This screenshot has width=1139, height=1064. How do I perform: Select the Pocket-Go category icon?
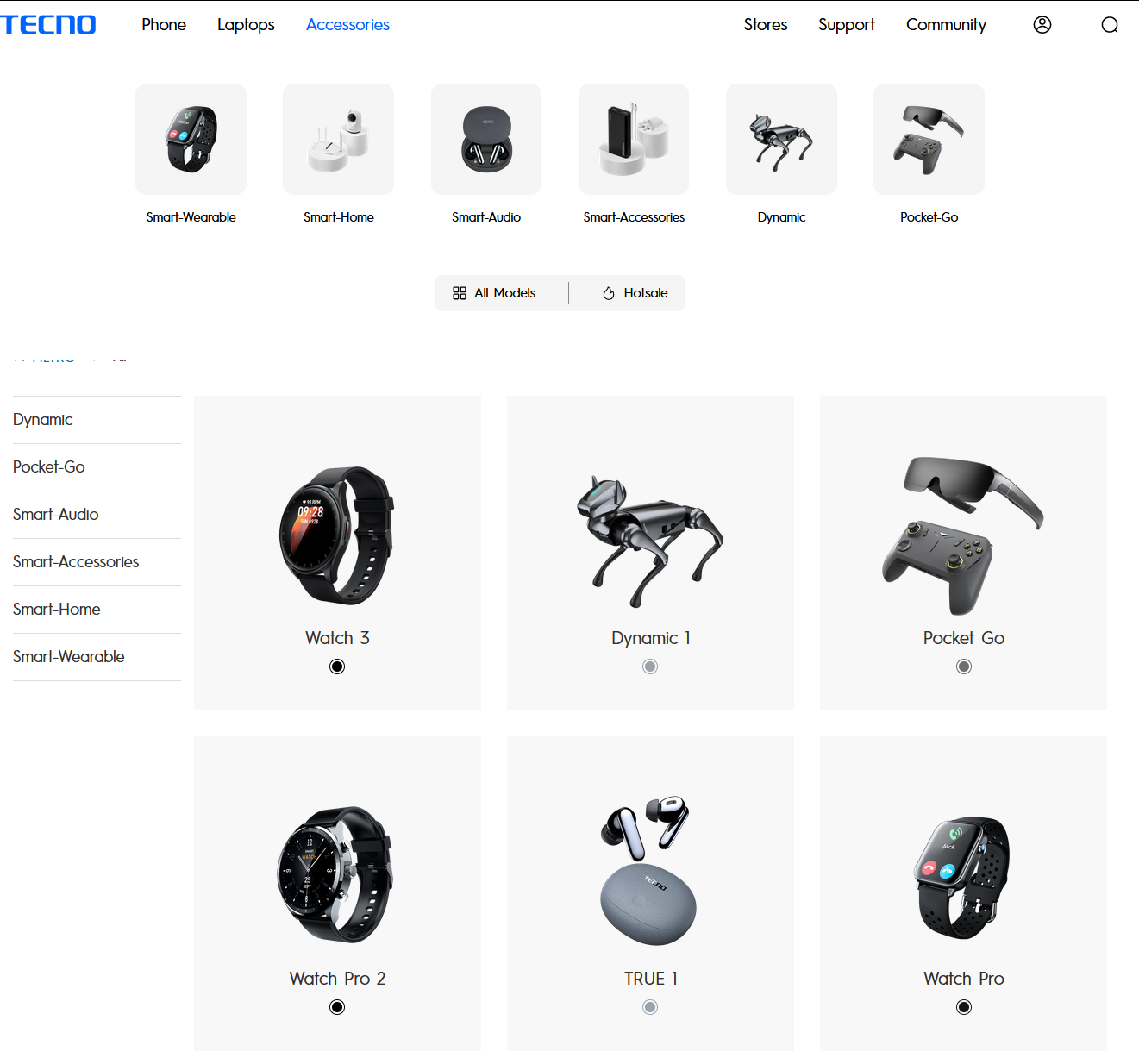coord(929,139)
